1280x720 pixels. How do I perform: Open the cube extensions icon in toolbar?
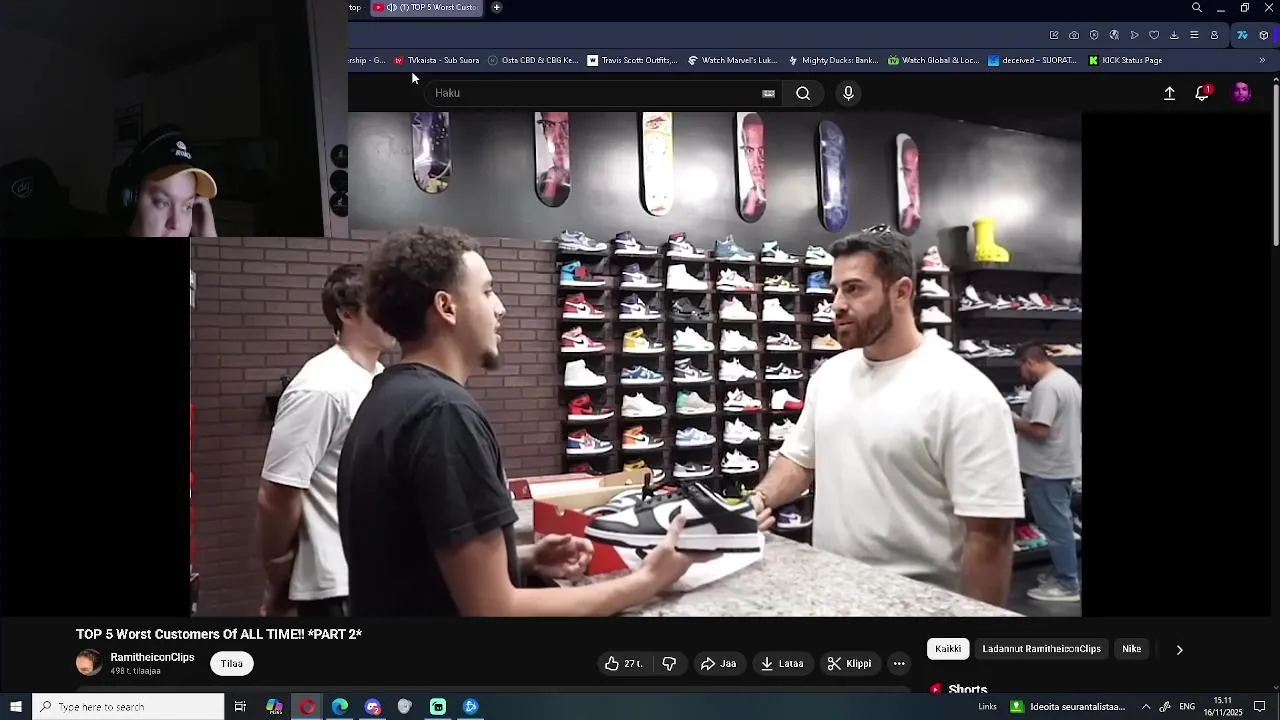pyautogui.click(x=1263, y=35)
